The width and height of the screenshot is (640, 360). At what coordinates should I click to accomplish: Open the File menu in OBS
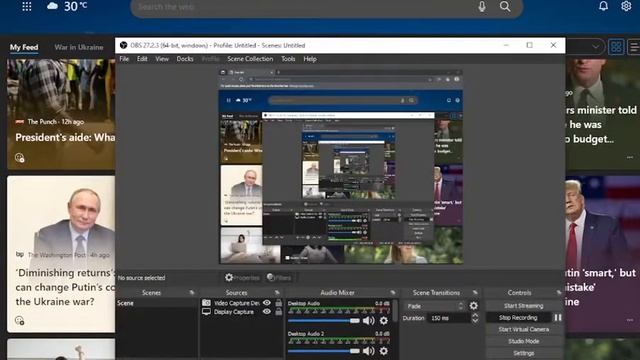(x=124, y=59)
